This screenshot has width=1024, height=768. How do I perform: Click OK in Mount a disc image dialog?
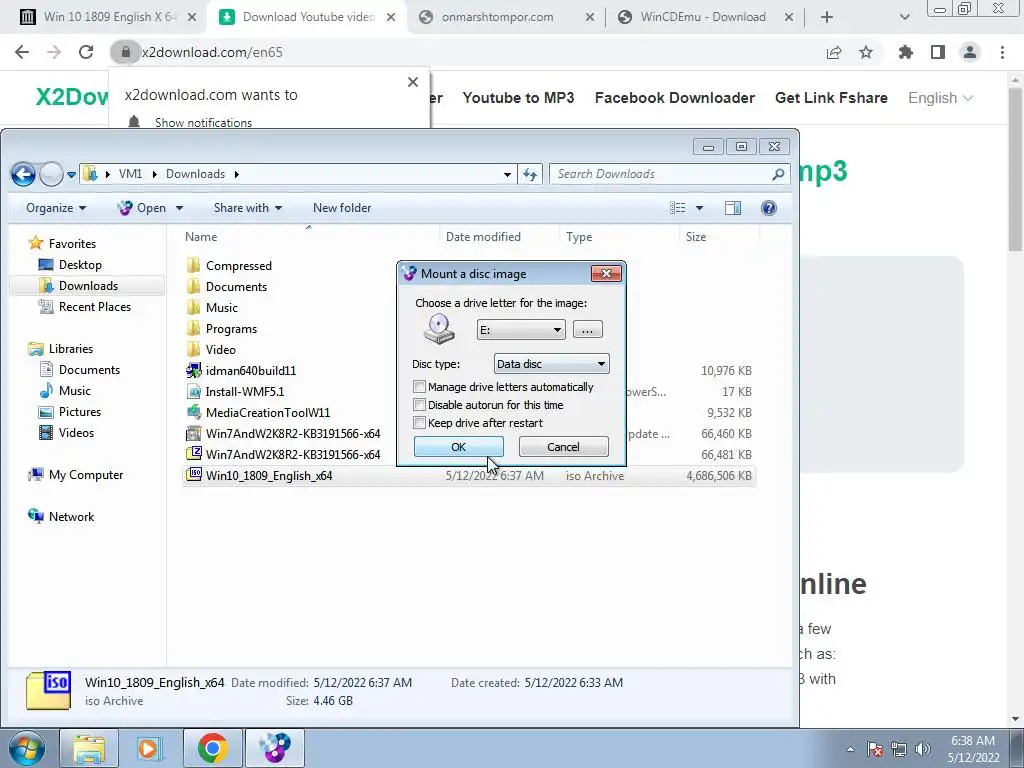(x=458, y=447)
